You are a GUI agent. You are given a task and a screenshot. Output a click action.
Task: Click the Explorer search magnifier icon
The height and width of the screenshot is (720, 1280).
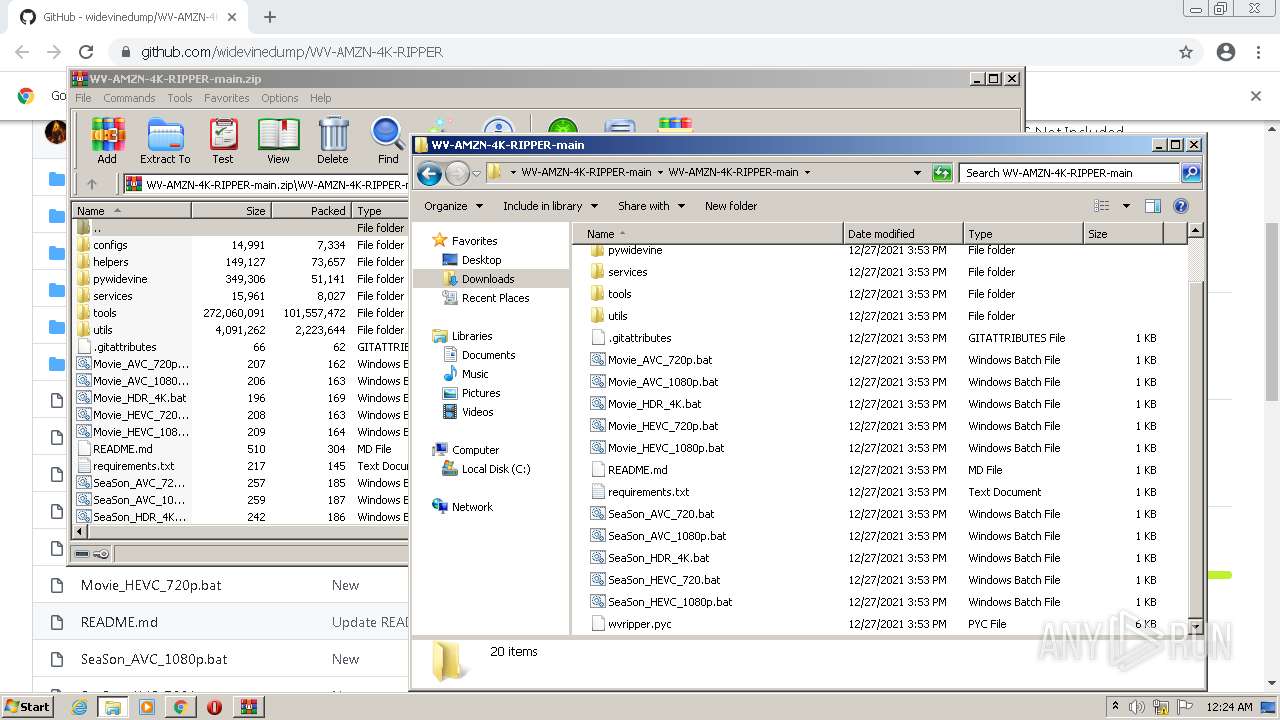[x=1190, y=173]
